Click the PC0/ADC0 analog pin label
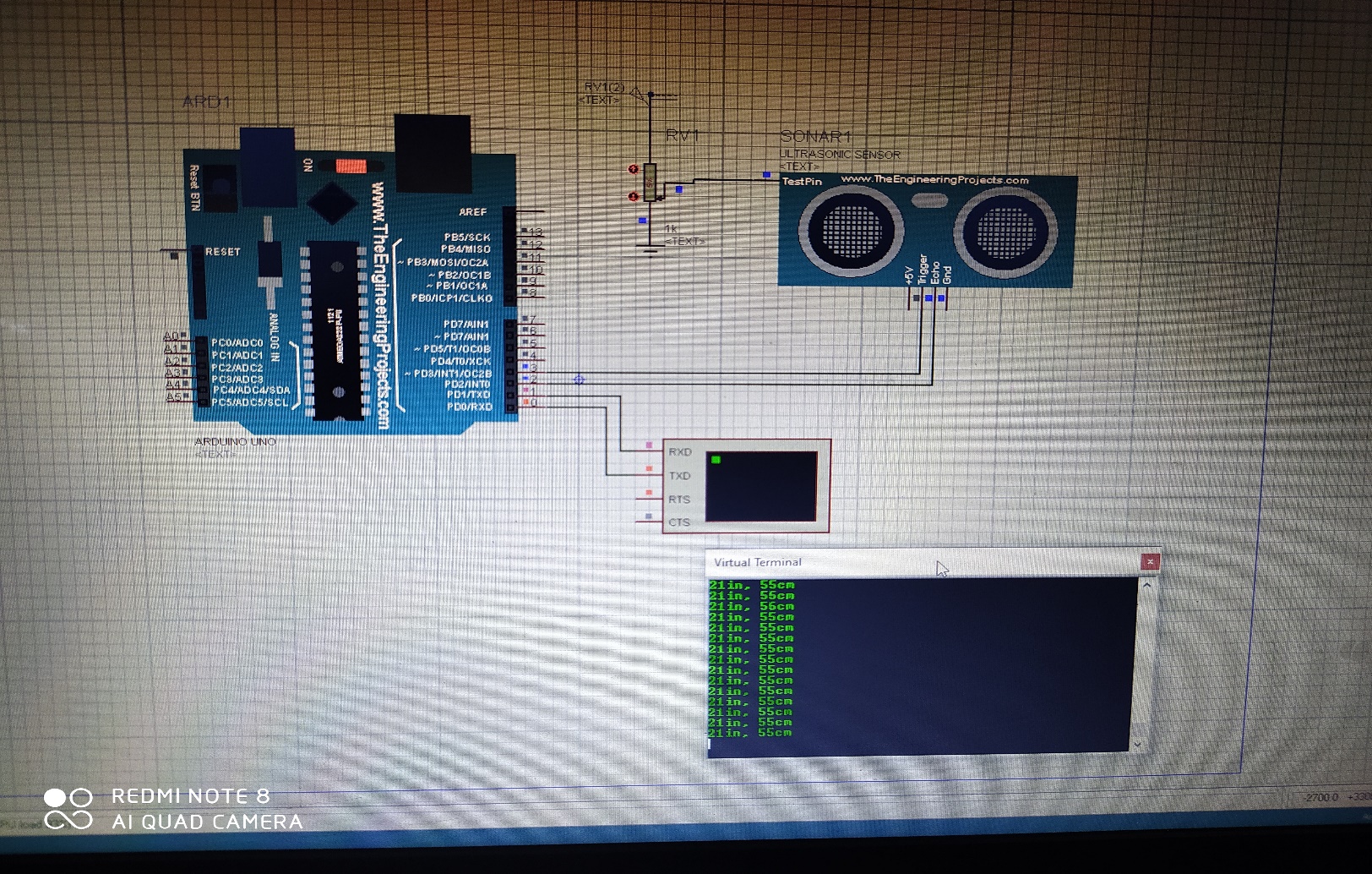The height and width of the screenshot is (874, 1372). 237,343
